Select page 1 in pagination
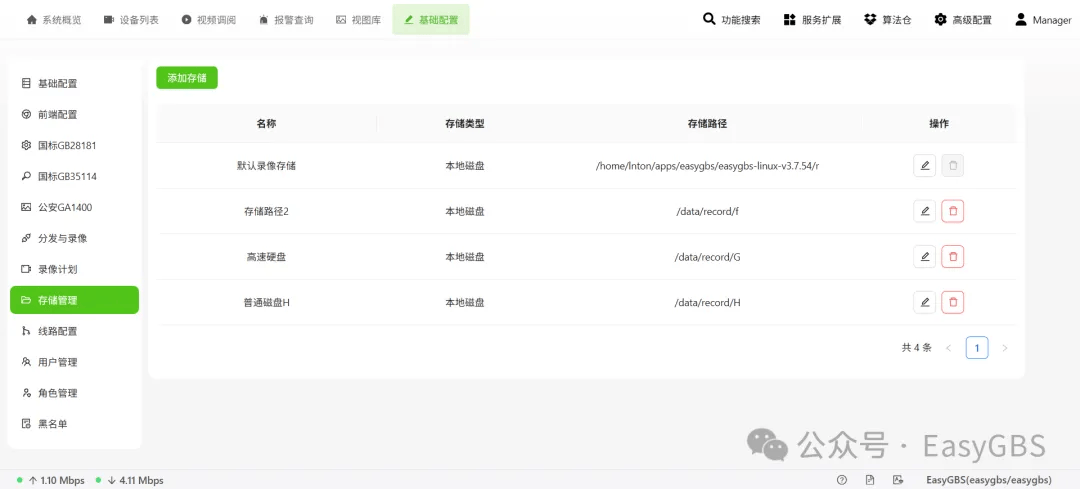1080x489 pixels. coord(977,348)
